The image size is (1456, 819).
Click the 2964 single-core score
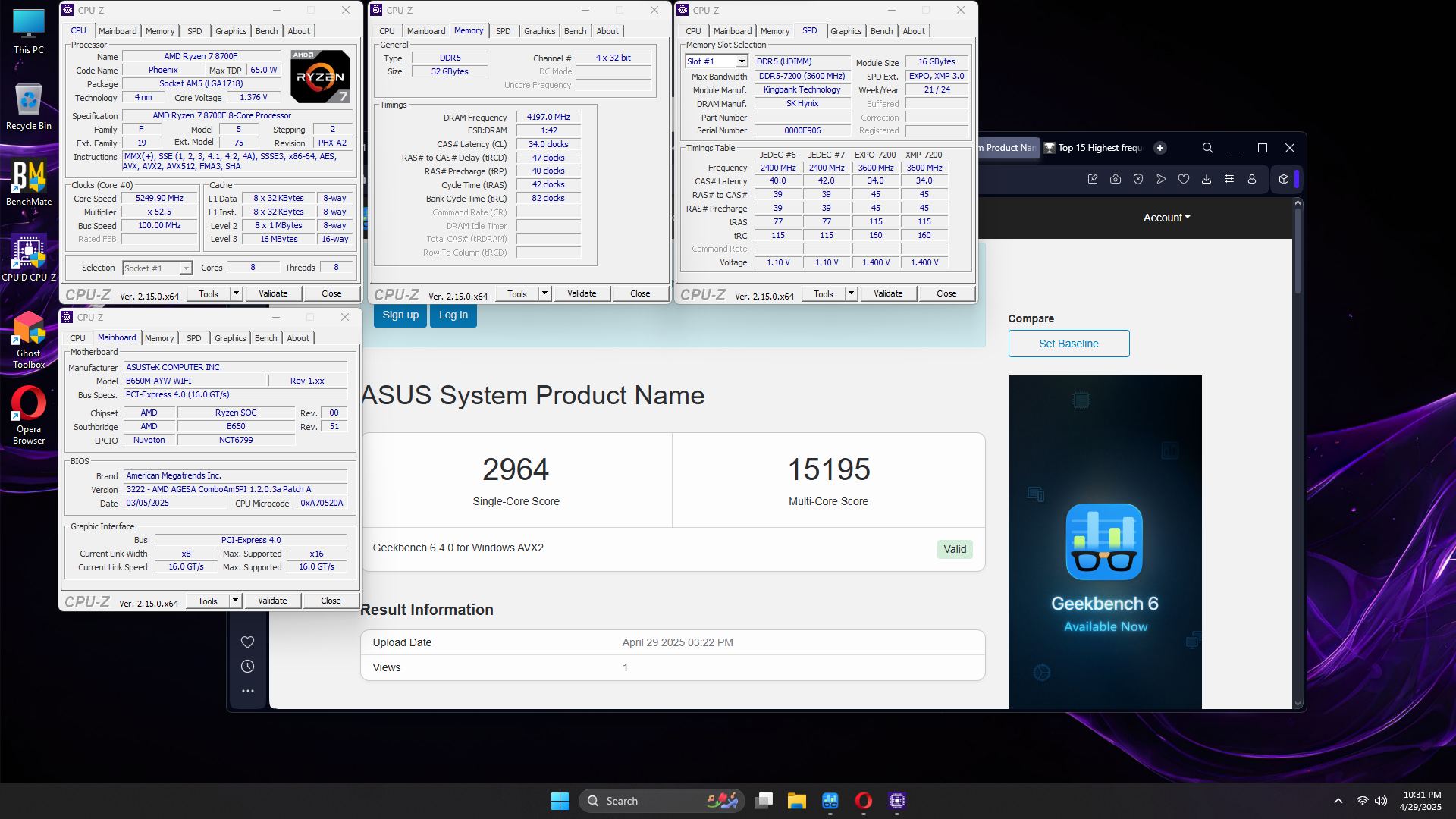[x=516, y=469]
